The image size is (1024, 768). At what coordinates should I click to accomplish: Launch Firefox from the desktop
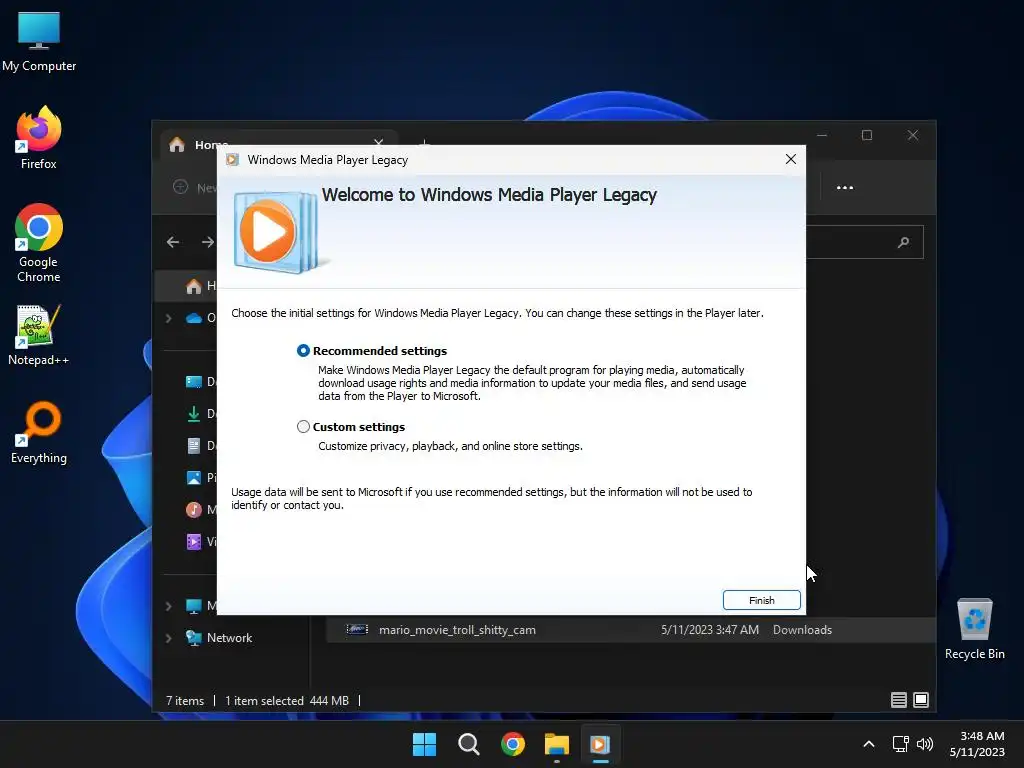[39, 138]
